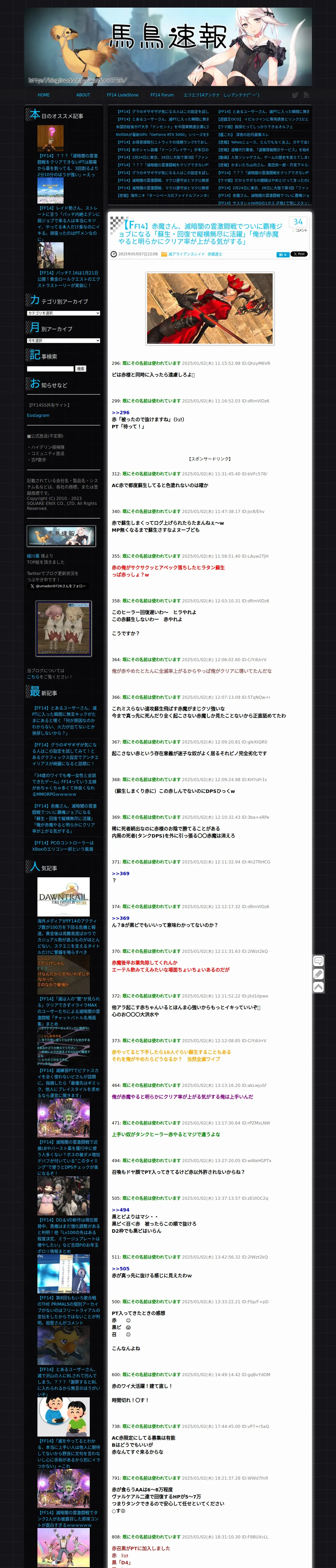The height and width of the screenshot is (1568, 336).
Task: Click the 馬鳥速報 header banner image
Action: (168, 46)
